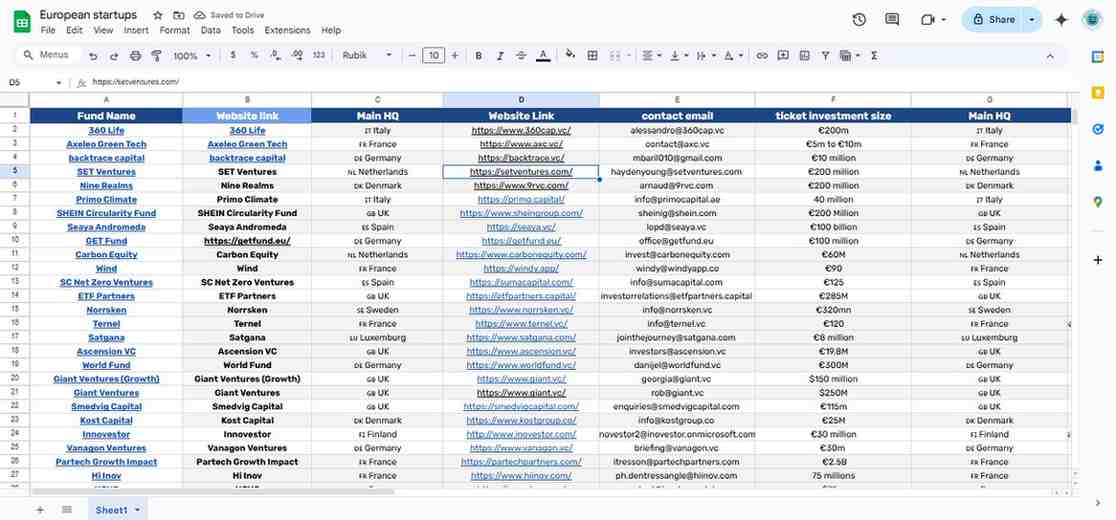The width and height of the screenshot is (1116, 520).
Task: Apply currency format icon
Action: click(x=233, y=55)
